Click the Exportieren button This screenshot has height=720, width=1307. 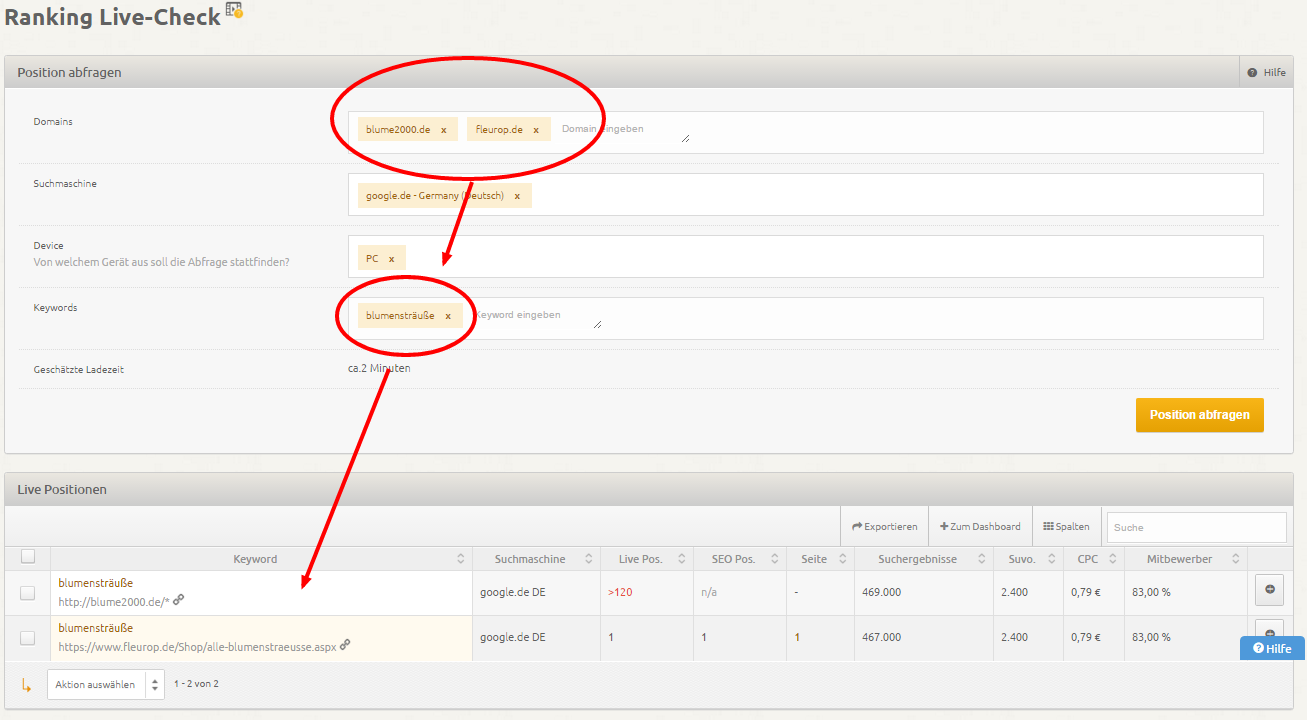pos(884,526)
